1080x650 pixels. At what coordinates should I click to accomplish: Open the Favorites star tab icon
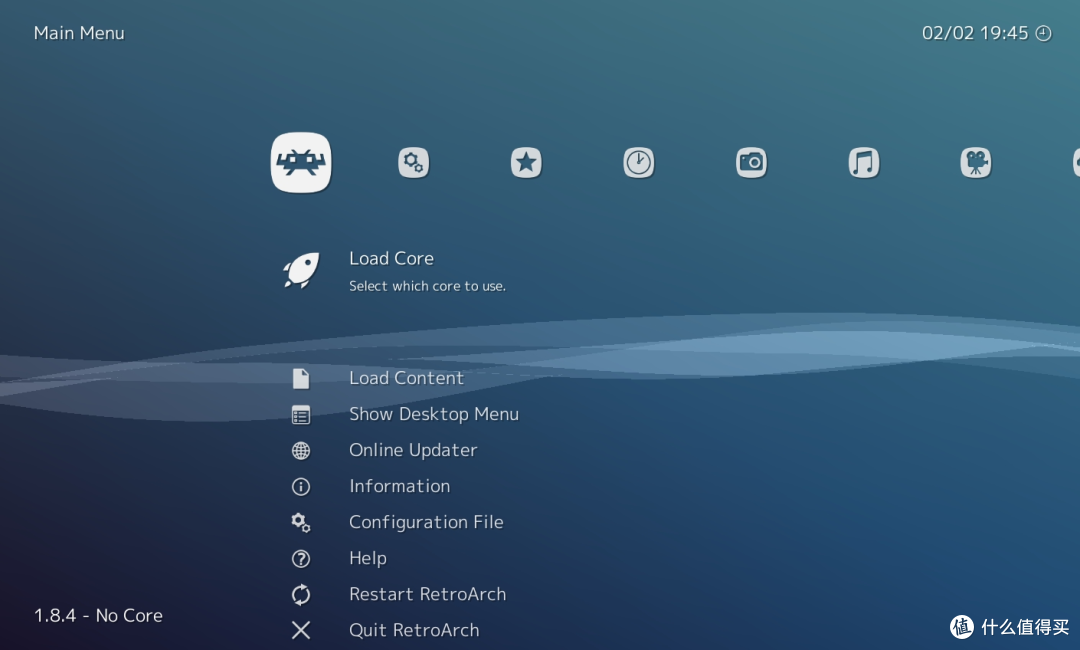526,163
